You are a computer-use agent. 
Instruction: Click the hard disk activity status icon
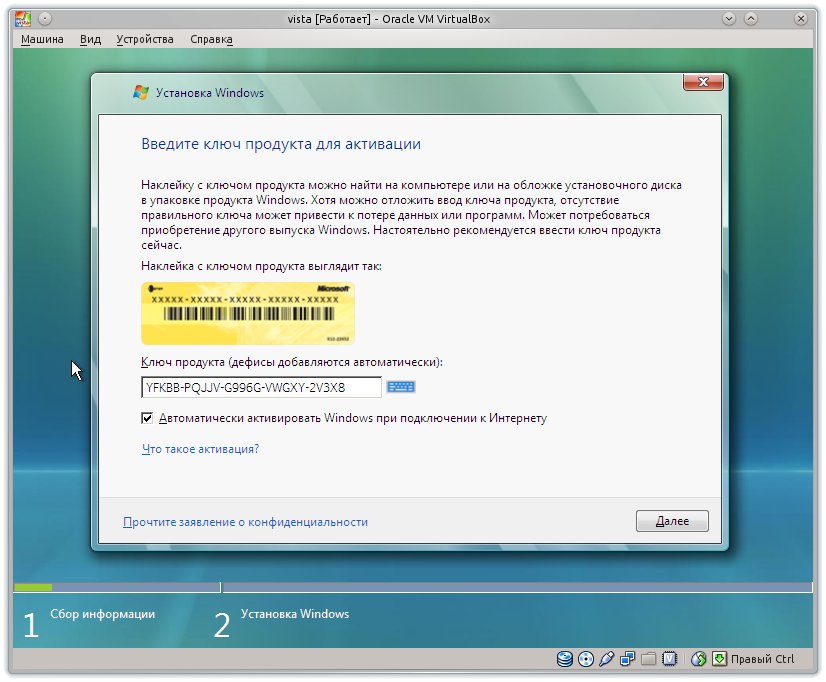[x=566, y=659]
